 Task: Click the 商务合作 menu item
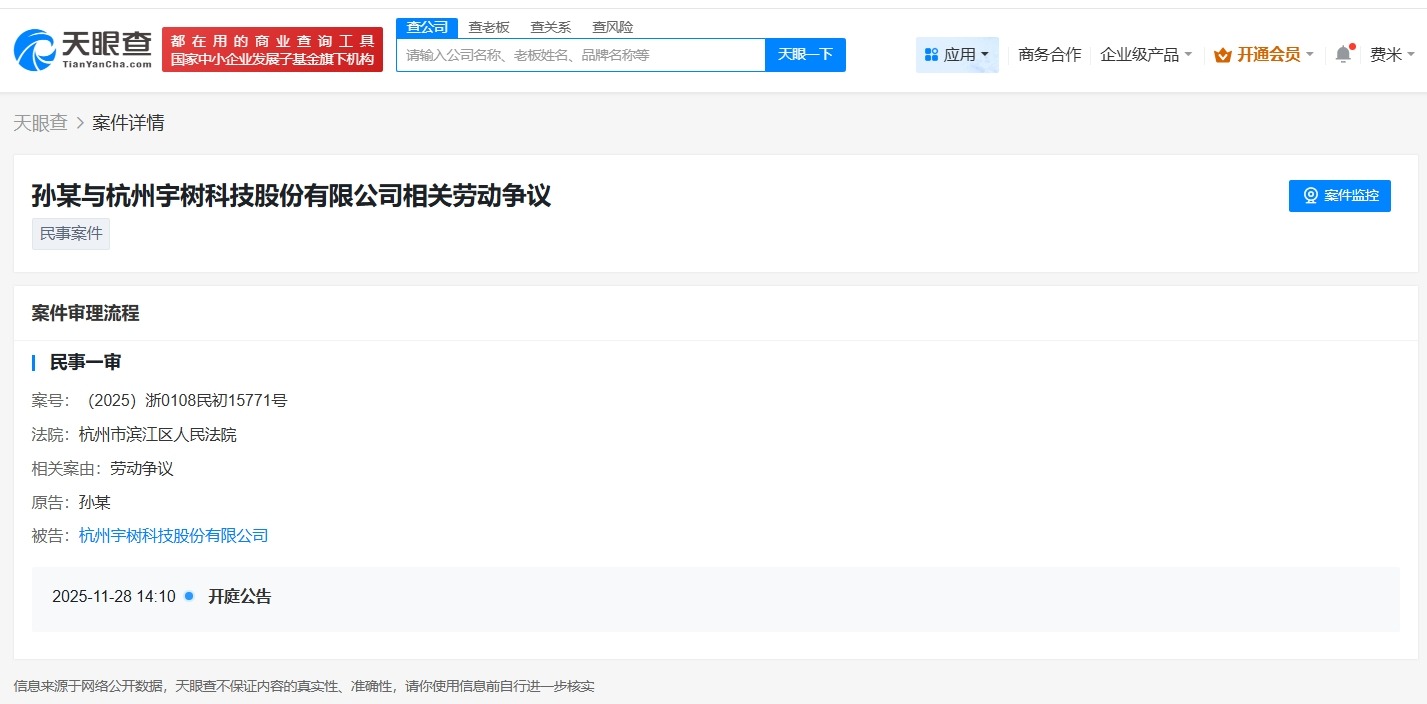tap(1048, 54)
